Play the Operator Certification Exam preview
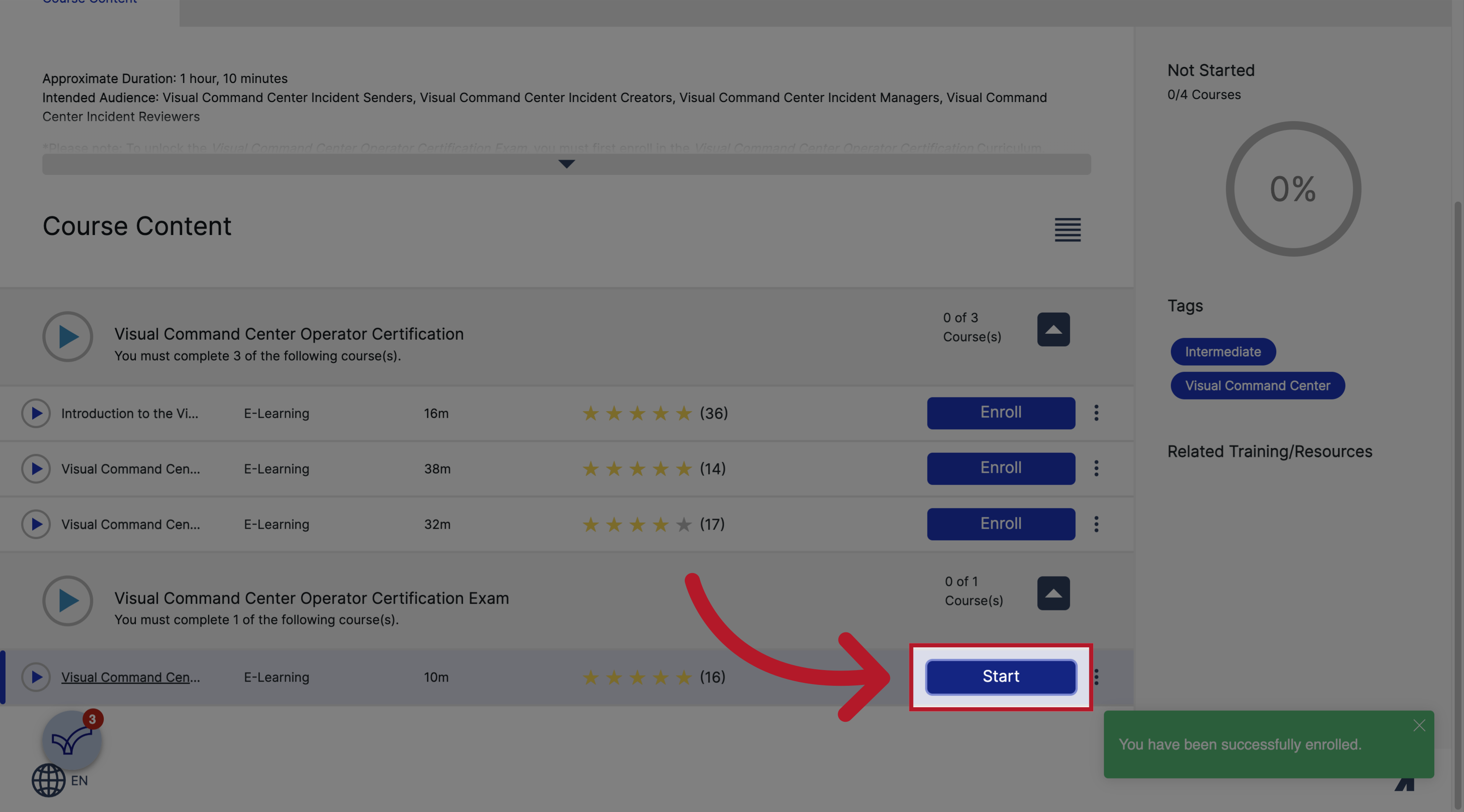The image size is (1464, 812). coord(67,601)
